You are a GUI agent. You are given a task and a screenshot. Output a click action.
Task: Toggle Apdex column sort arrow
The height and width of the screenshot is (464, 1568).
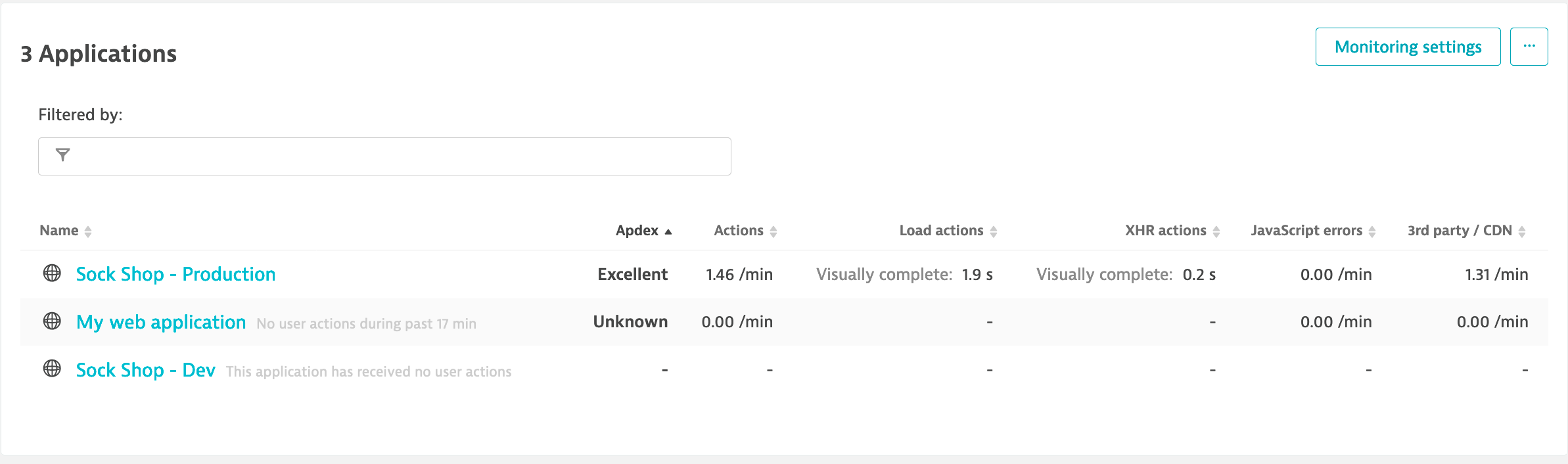tap(668, 231)
